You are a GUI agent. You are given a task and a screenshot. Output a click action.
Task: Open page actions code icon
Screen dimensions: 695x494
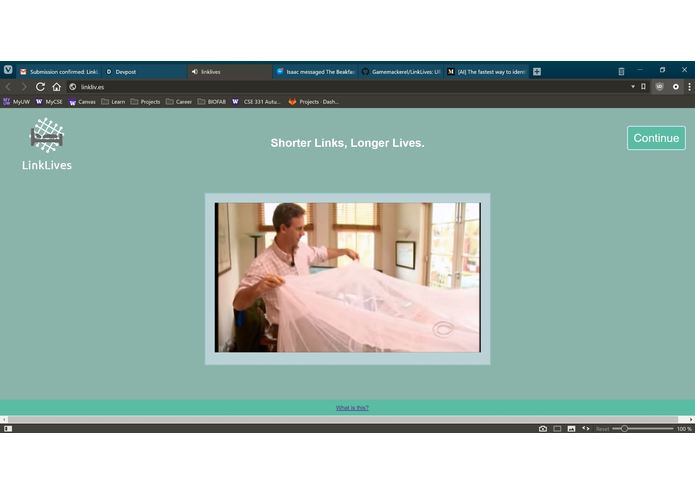tap(586, 428)
